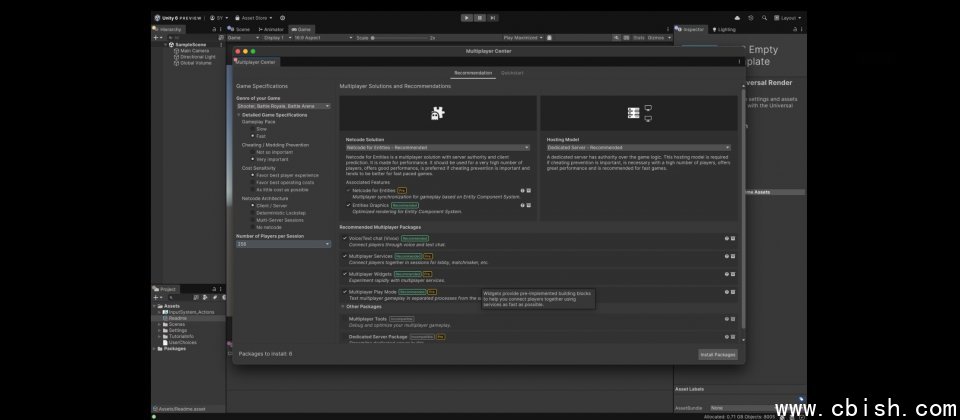Open the Hosting Model dropdown
This screenshot has height=420, width=960.
pos(639,148)
